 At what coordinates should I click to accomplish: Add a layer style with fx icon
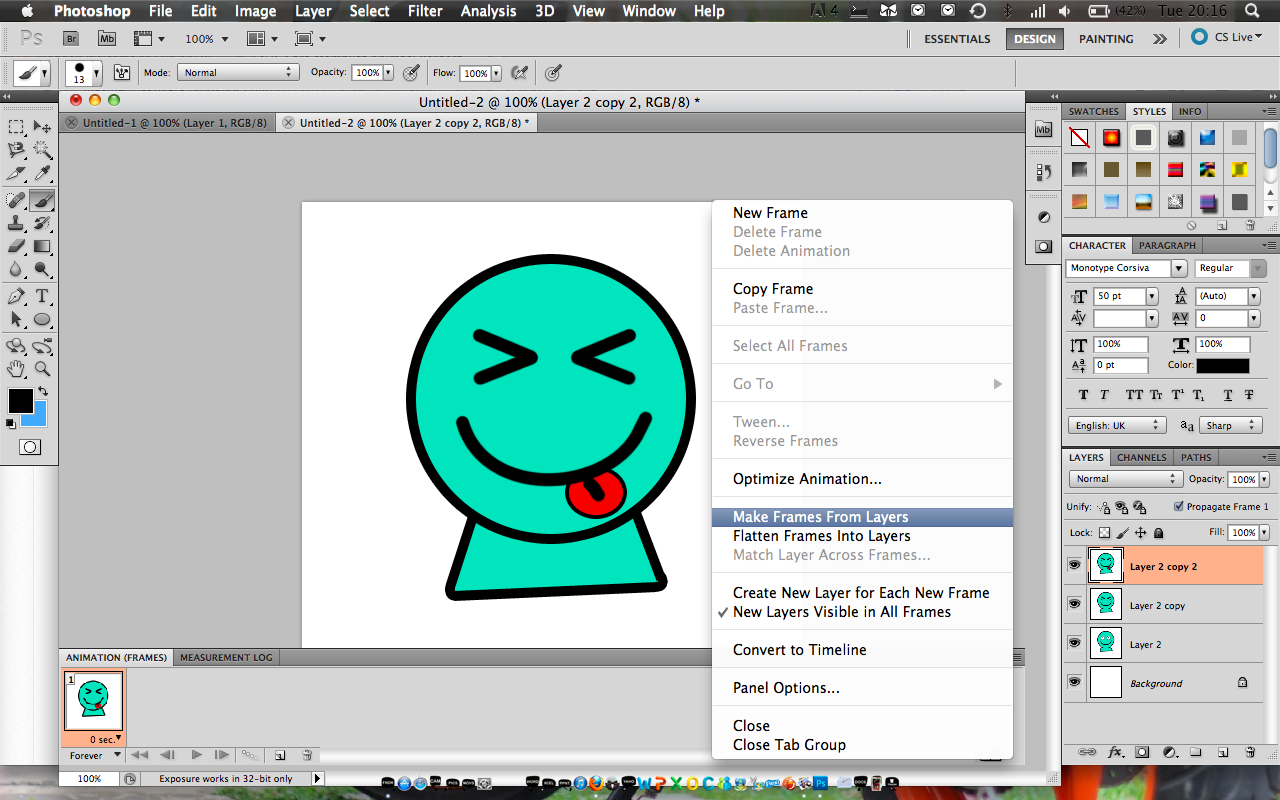(1115, 752)
